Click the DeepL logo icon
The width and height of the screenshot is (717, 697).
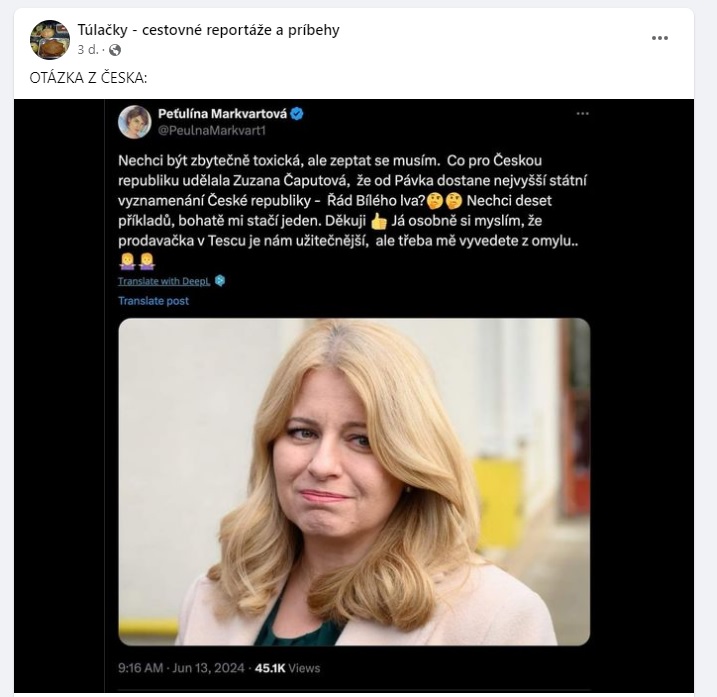point(220,281)
